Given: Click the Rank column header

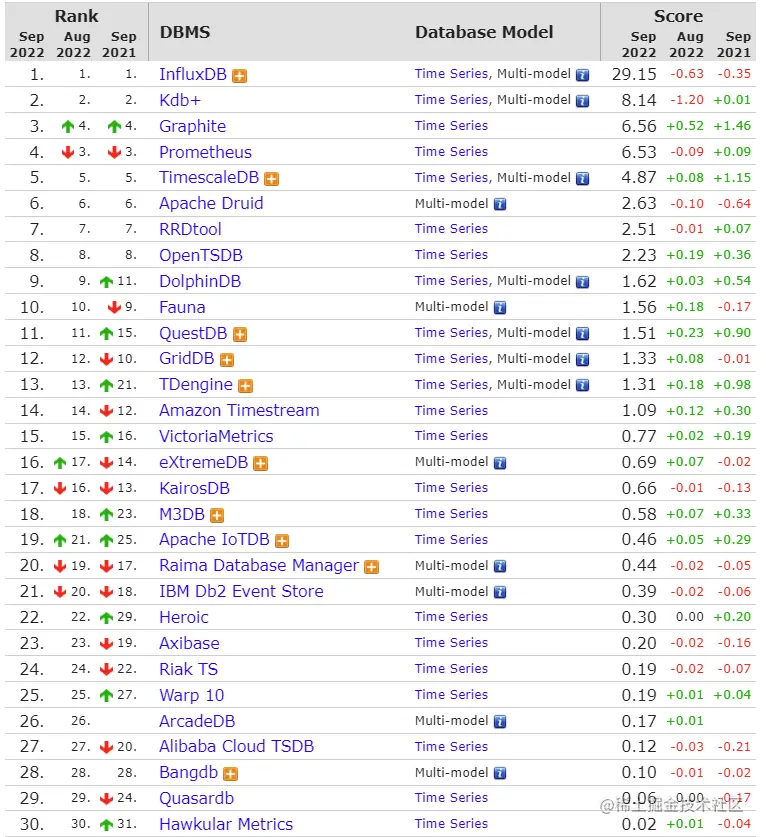Looking at the screenshot, I should 76,16.
